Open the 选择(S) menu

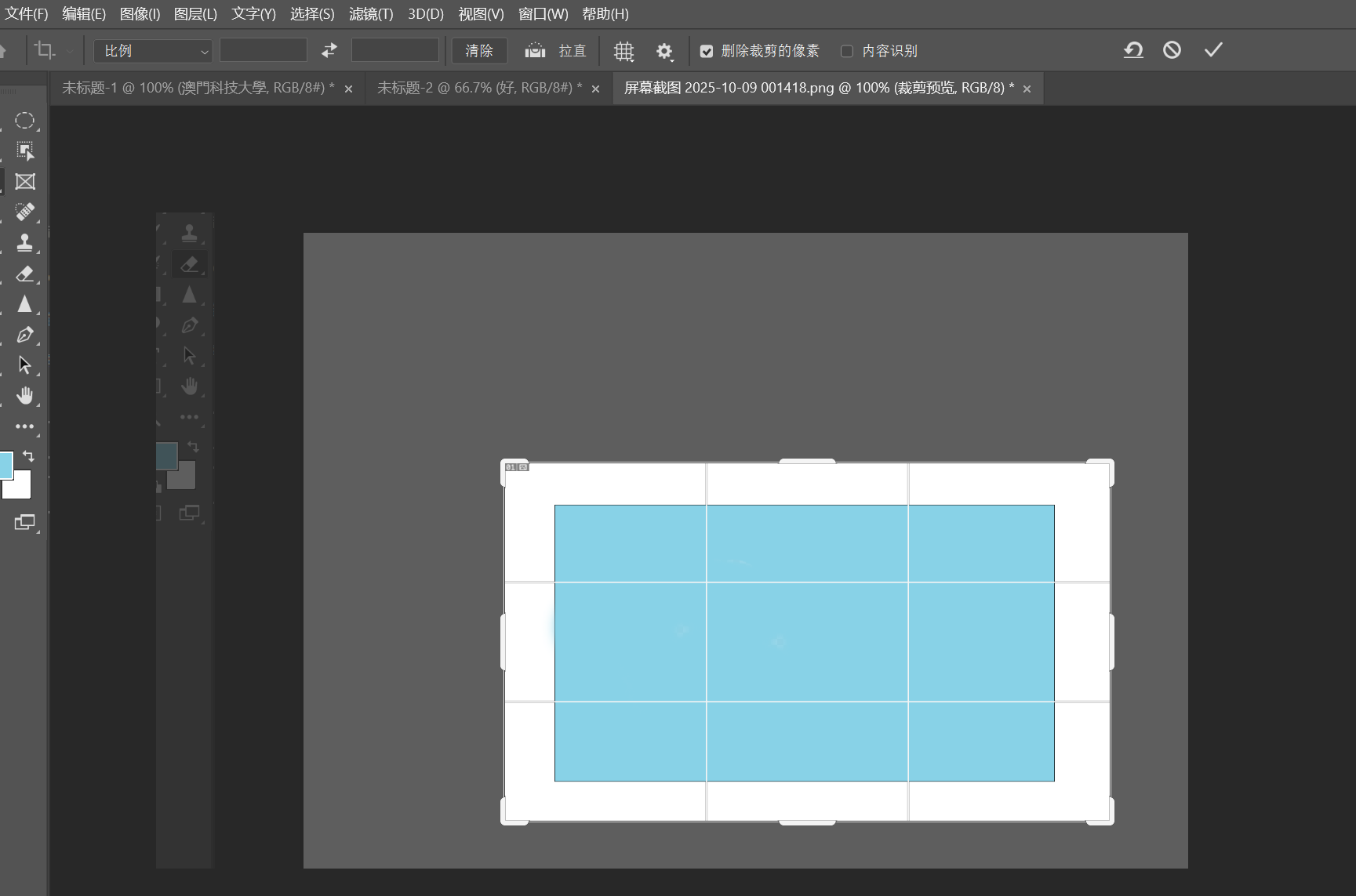(312, 14)
